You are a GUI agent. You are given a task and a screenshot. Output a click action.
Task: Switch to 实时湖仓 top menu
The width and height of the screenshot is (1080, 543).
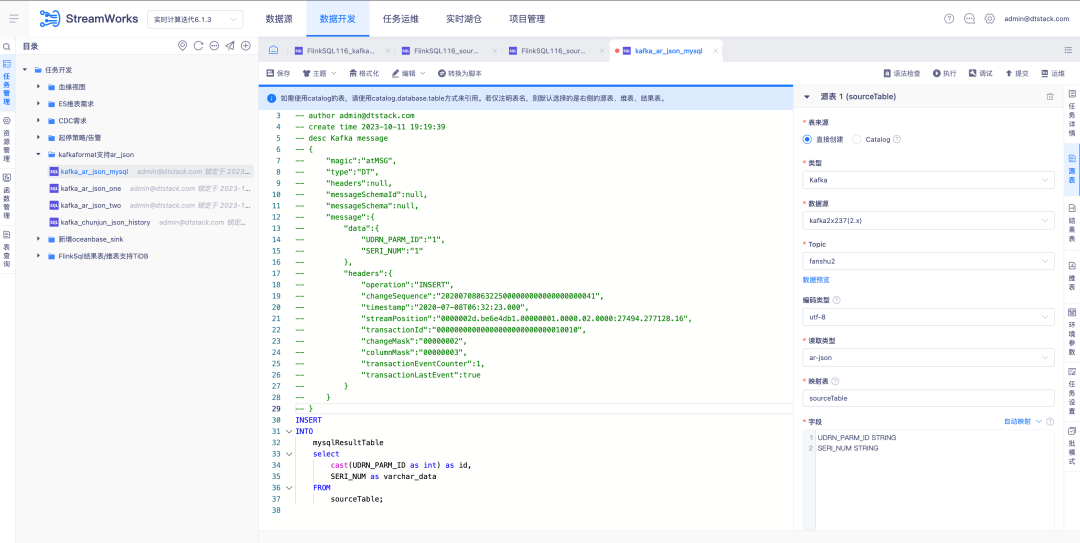(464, 19)
